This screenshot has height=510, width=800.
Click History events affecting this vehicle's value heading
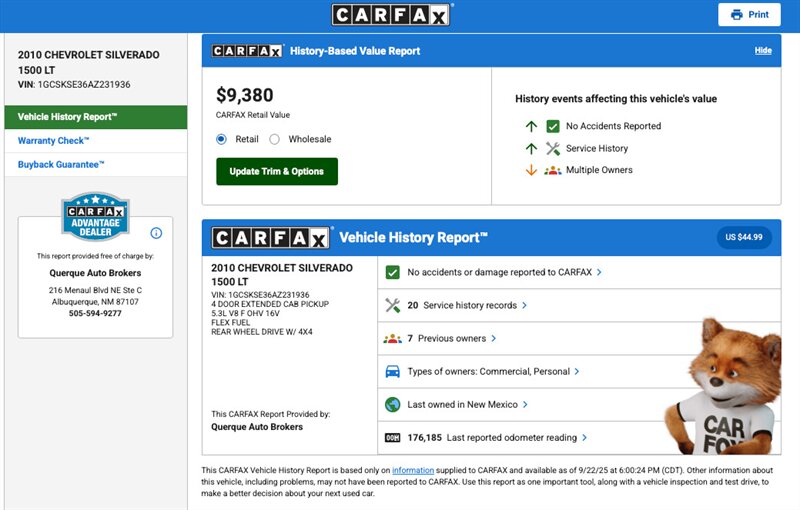pyautogui.click(x=616, y=99)
